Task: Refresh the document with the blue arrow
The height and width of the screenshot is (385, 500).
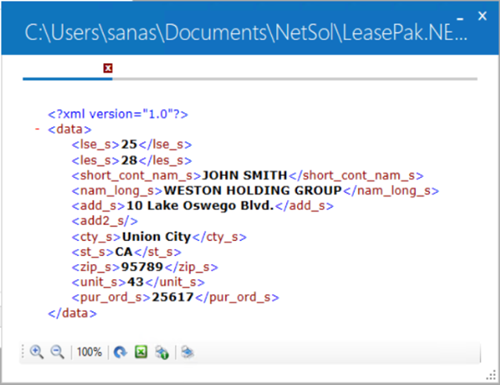Action: pyautogui.click(x=120, y=352)
